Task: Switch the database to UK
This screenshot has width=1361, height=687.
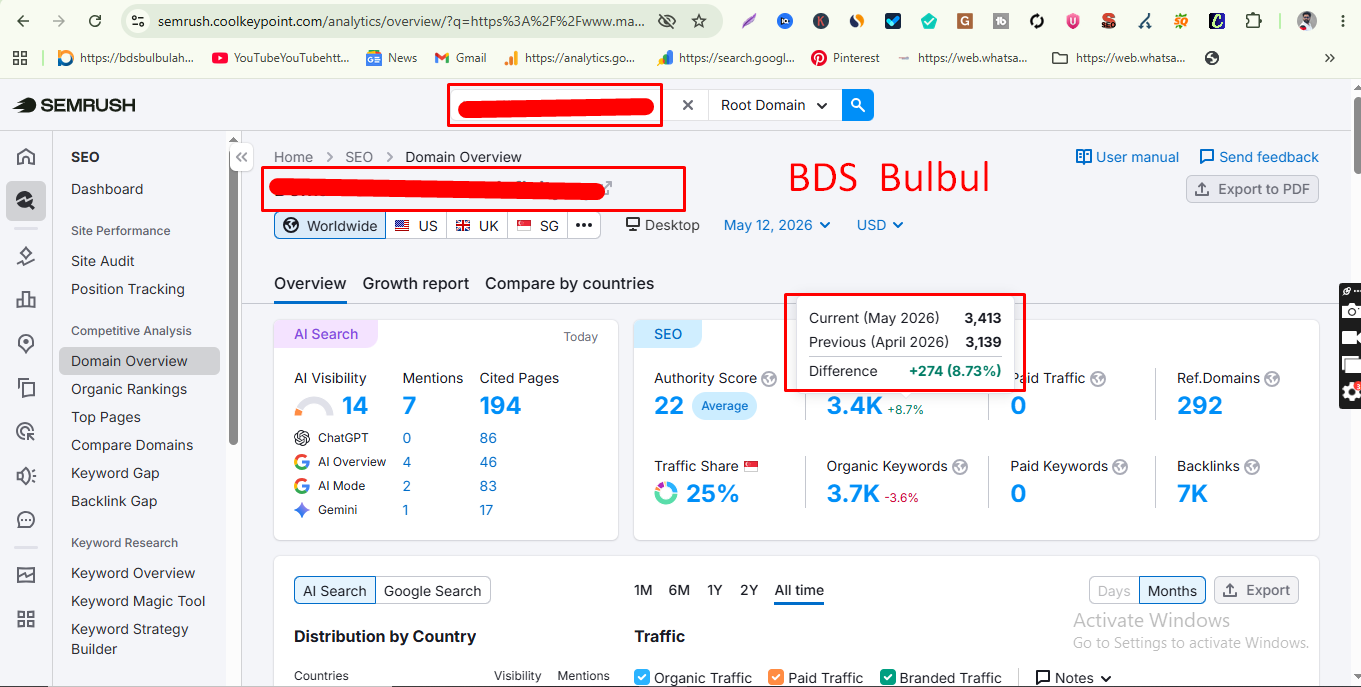Action: [477, 225]
